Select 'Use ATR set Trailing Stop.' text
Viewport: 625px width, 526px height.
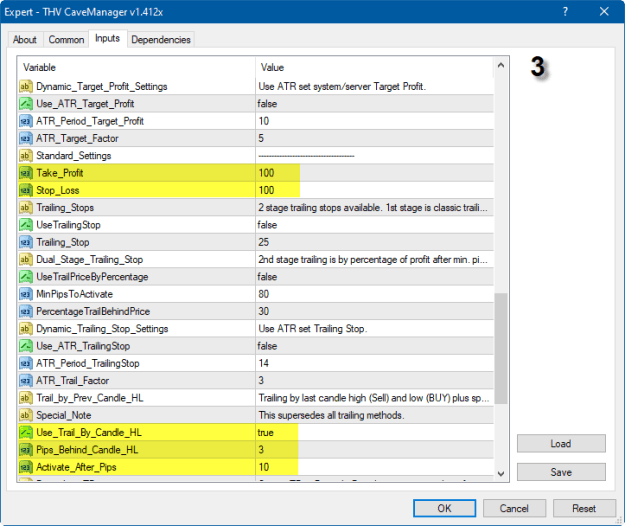point(313,329)
